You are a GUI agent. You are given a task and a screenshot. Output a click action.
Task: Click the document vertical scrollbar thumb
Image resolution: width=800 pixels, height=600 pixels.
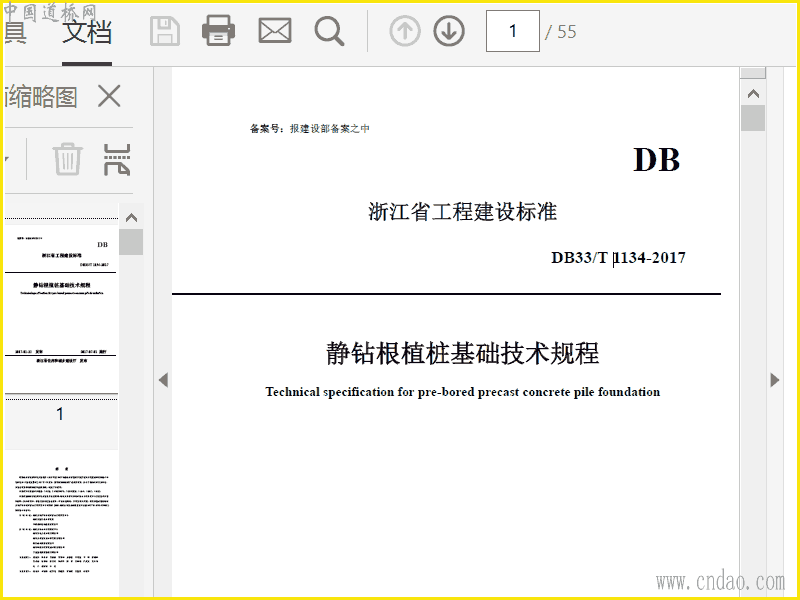point(752,118)
